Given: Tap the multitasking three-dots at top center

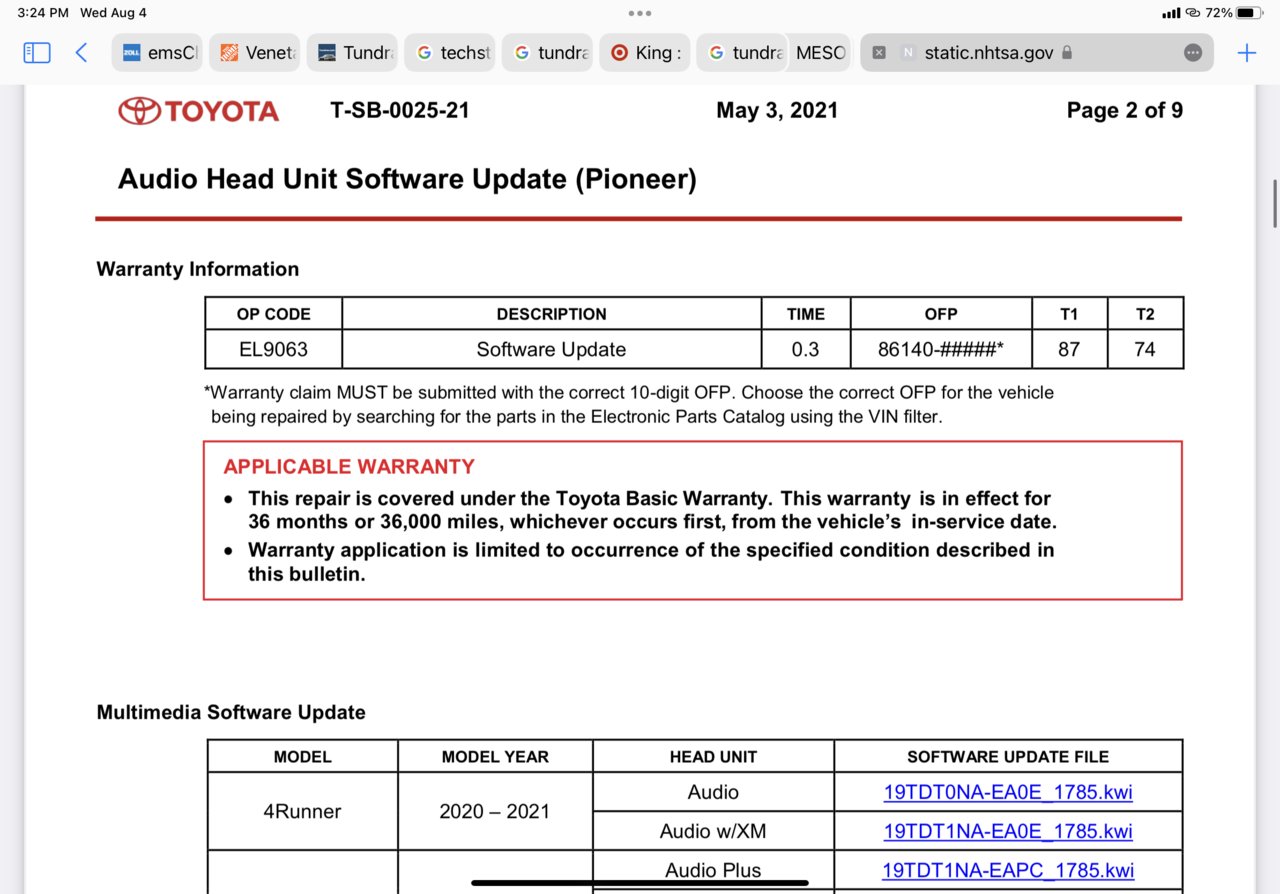Looking at the screenshot, I should (640, 13).
